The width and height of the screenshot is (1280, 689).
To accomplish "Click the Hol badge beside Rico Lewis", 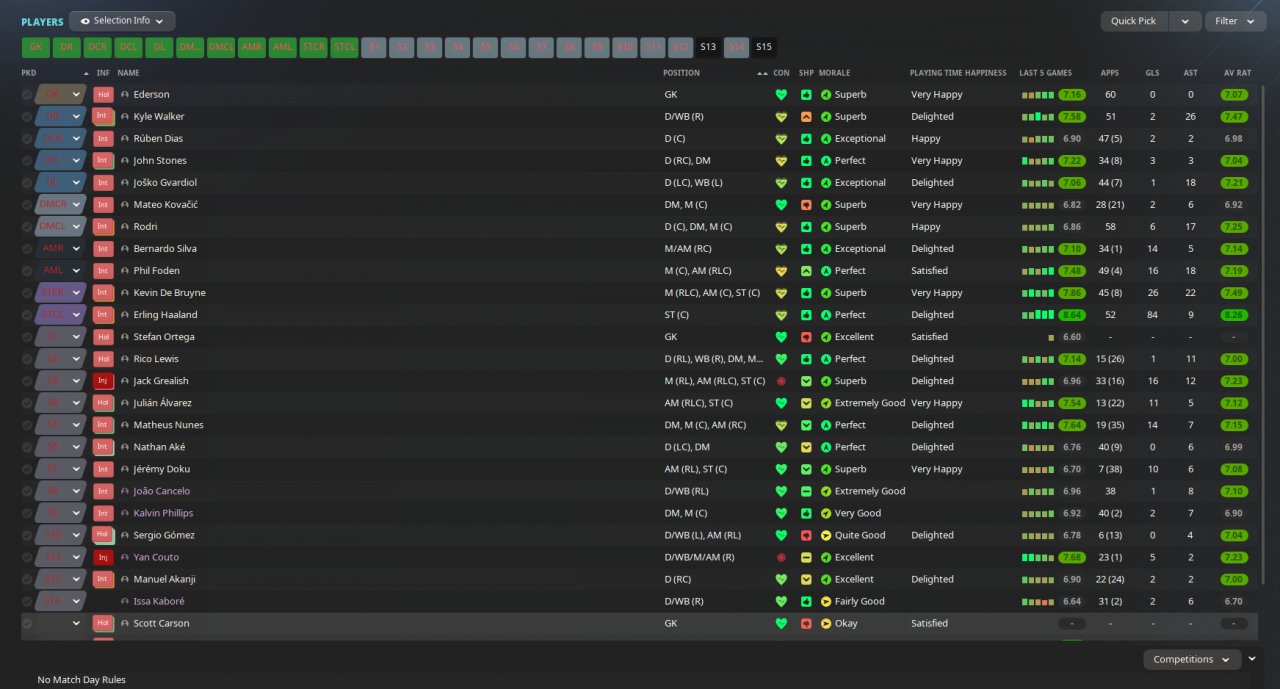I will click(103, 359).
